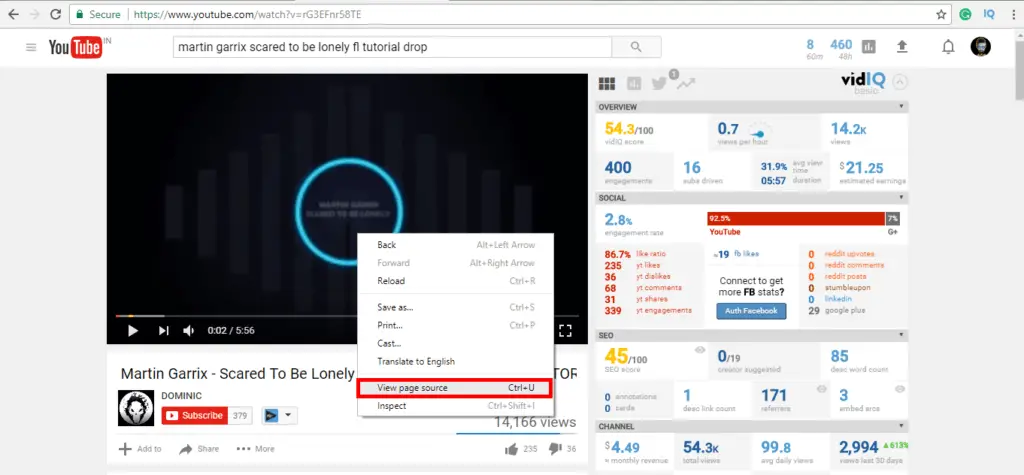This screenshot has height=475, width=1024.
Task: Focus the YouTube search input field
Action: pos(392,47)
